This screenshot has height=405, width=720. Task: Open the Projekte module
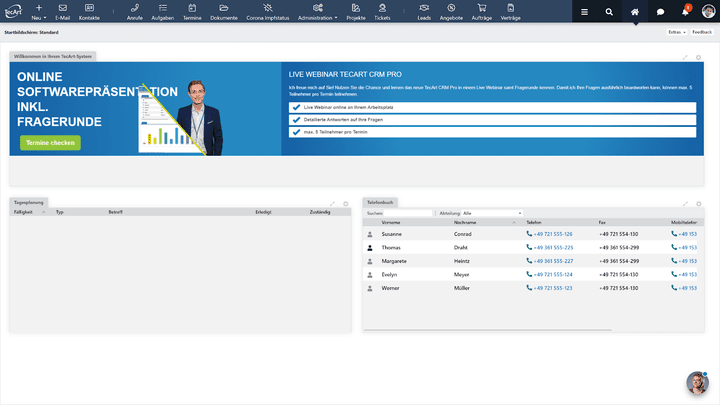coord(356,12)
